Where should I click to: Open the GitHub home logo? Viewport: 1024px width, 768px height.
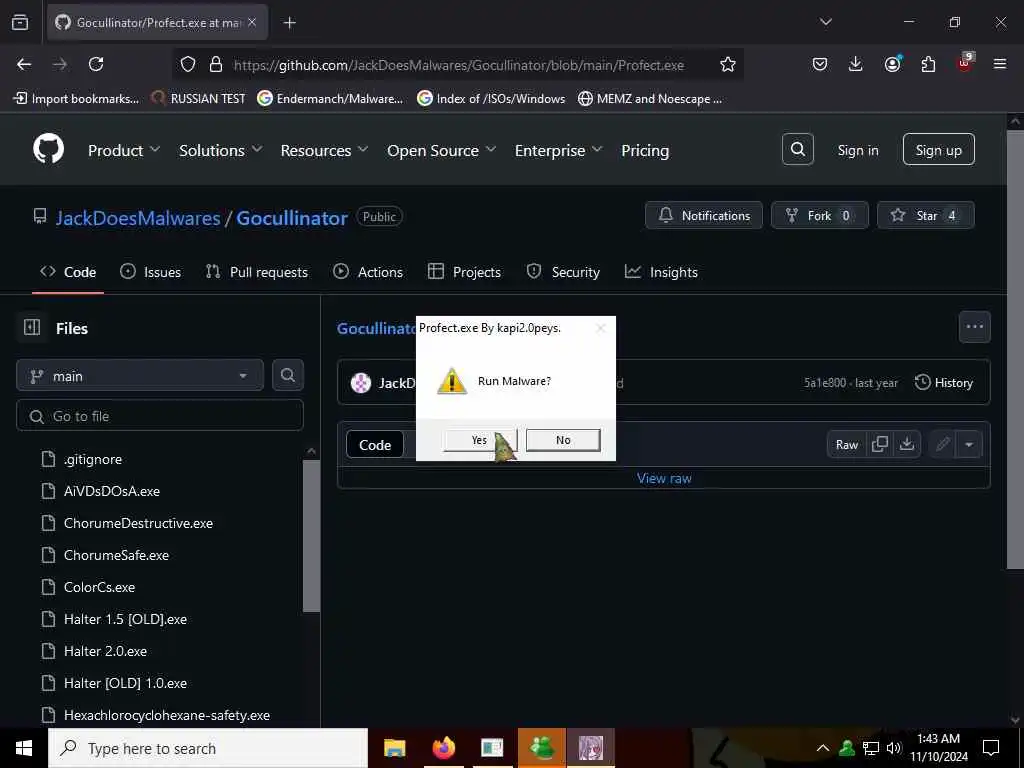click(x=49, y=150)
